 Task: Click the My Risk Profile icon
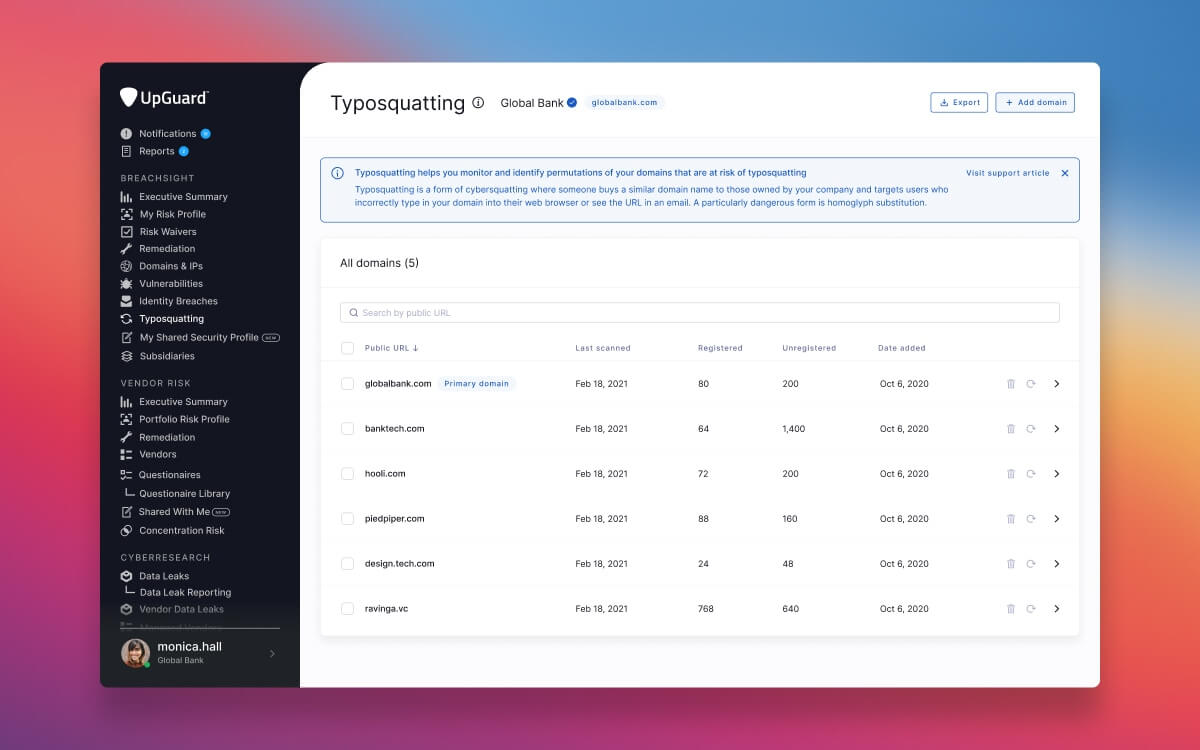126,214
